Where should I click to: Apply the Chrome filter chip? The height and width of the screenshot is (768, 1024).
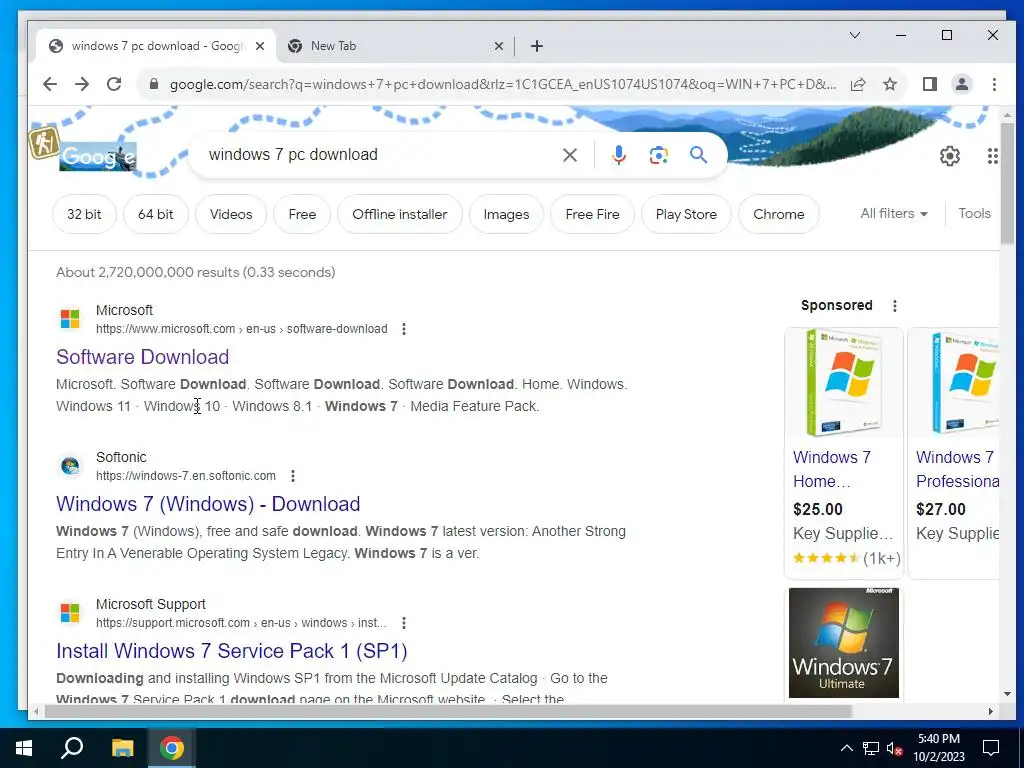pyautogui.click(x=778, y=214)
